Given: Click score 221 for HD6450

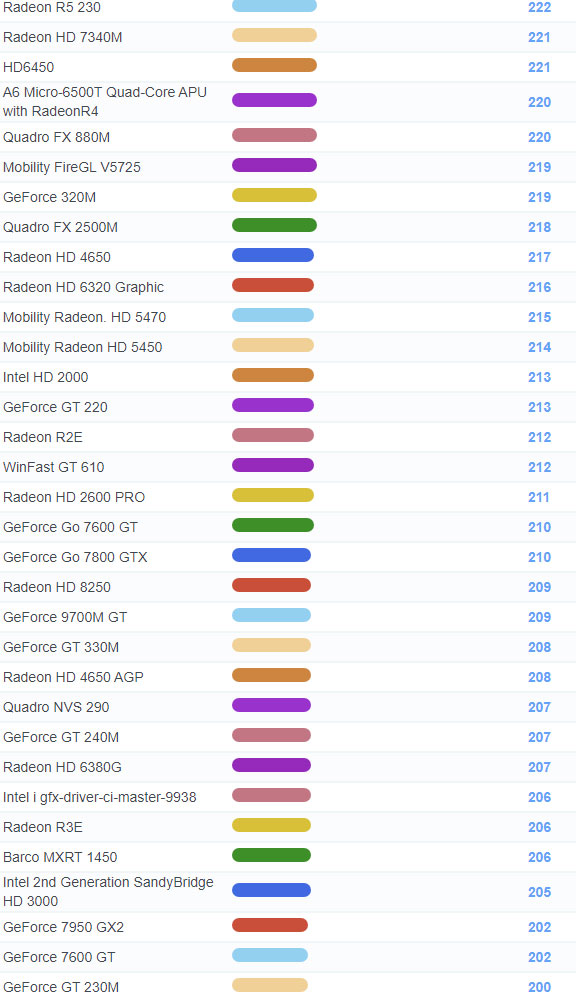Looking at the screenshot, I should point(540,68).
